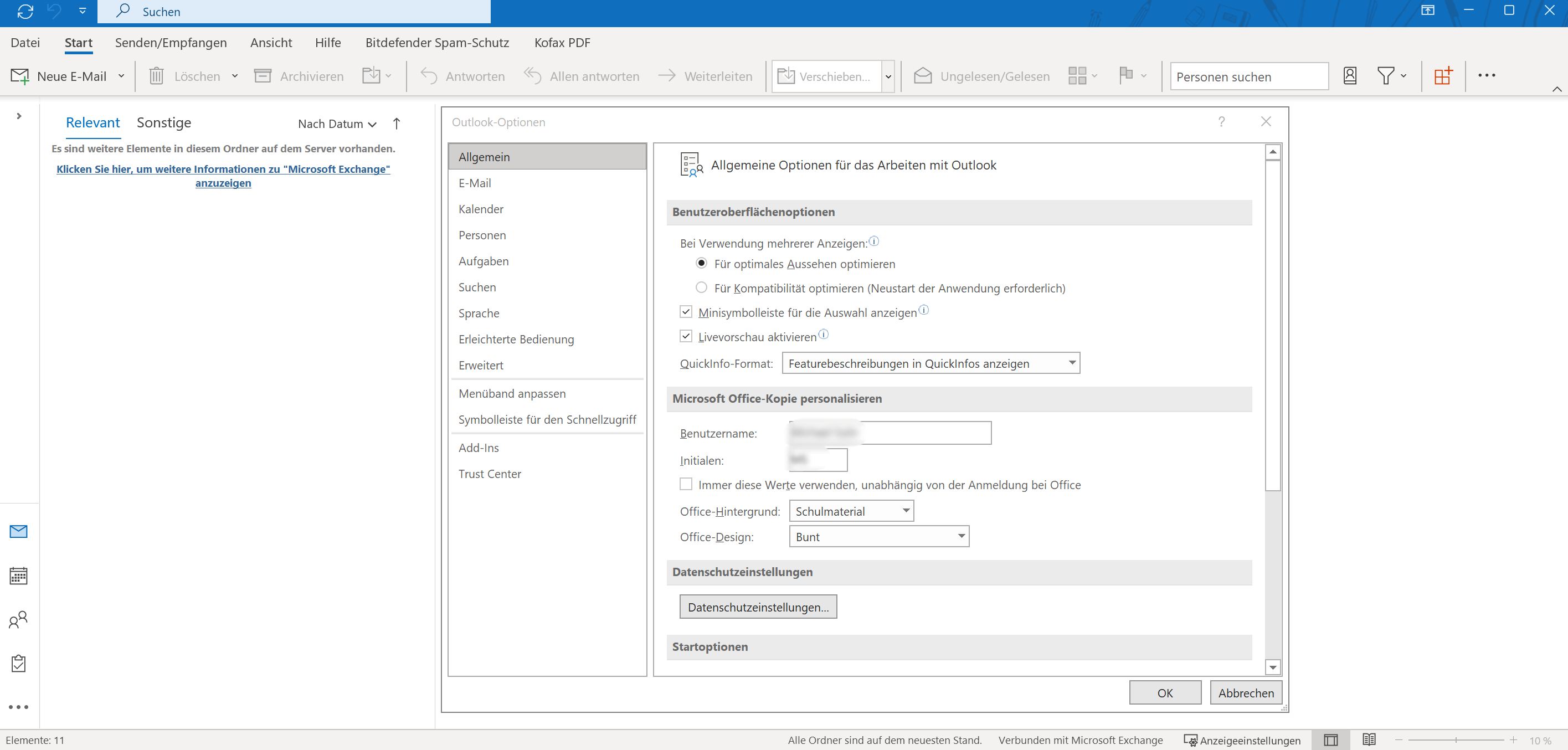Select Trust Center in options list
The height and width of the screenshot is (750, 1568).
point(547,474)
